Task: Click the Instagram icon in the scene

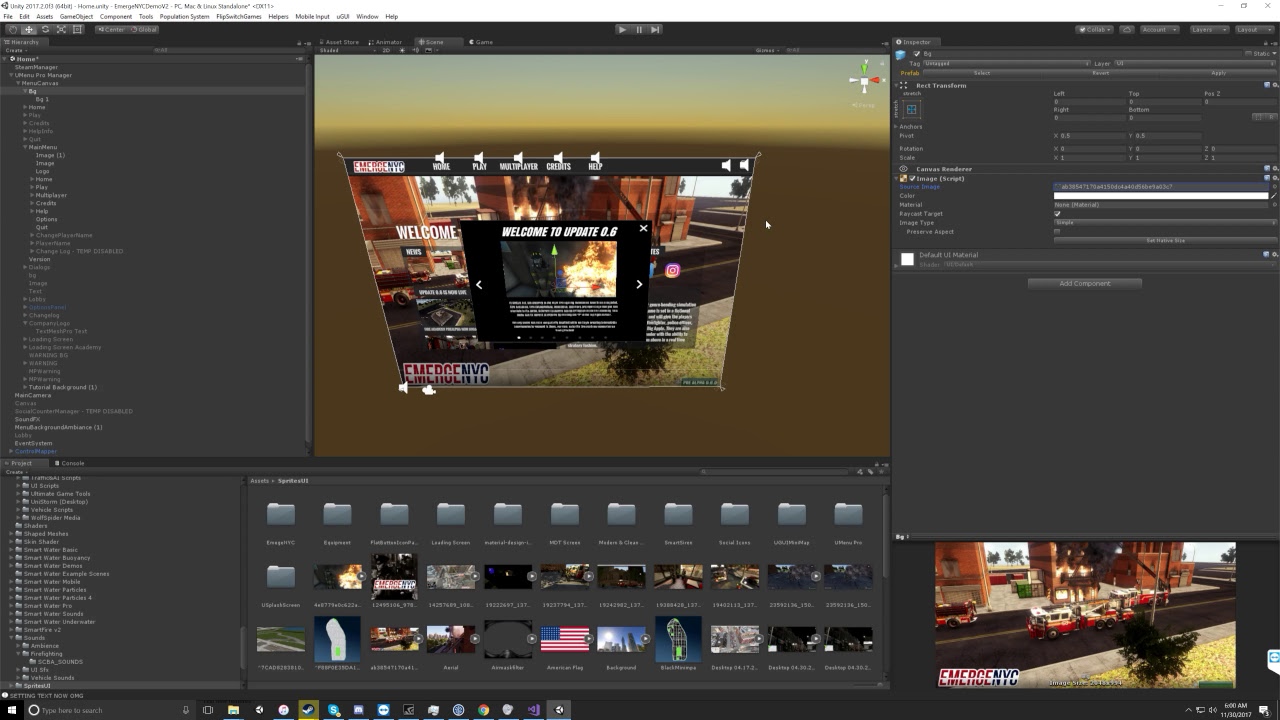Action: tap(672, 270)
